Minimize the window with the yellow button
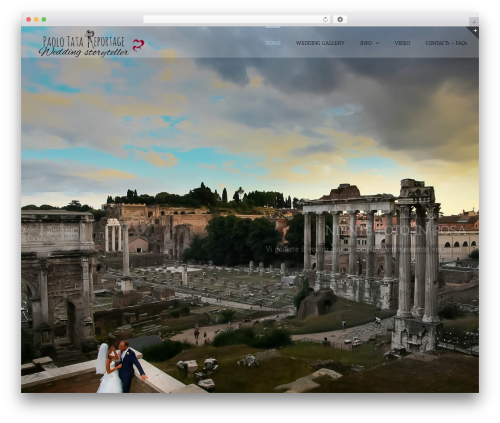 pyautogui.click(x=36, y=20)
